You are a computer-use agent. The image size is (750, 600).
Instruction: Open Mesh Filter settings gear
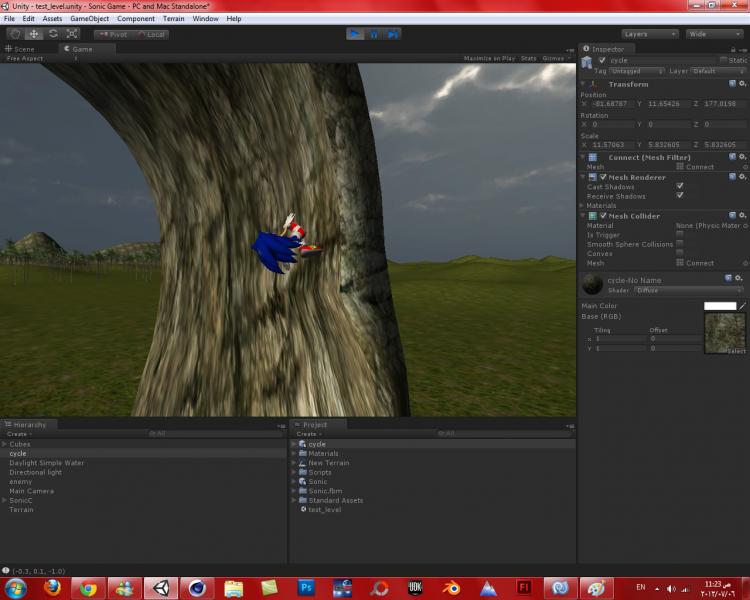[x=742, y=156]
